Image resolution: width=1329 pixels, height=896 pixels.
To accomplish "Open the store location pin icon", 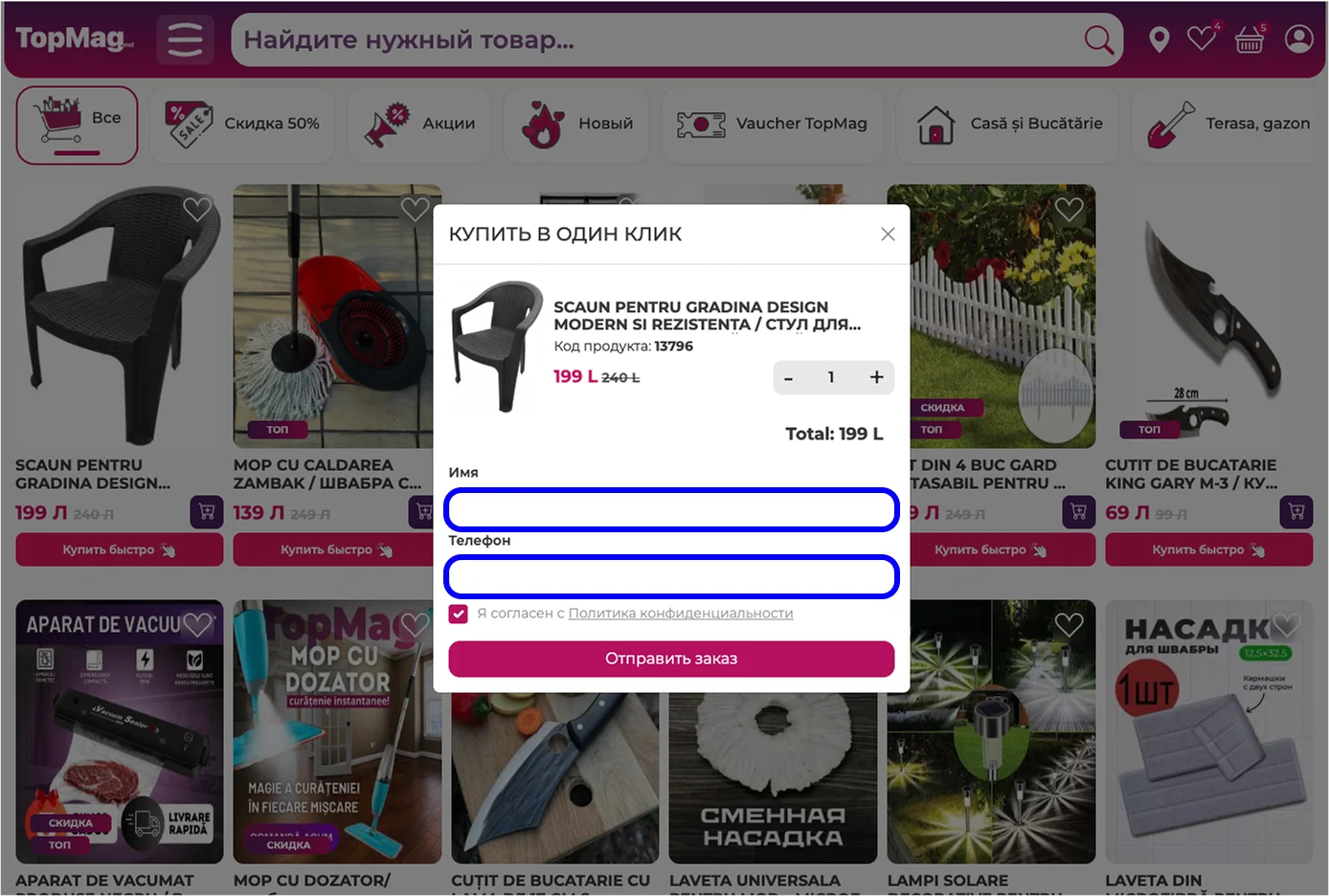I will tap(1159, 40).
